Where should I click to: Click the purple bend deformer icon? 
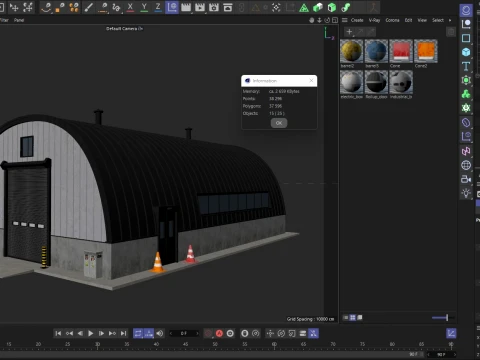tap(466, 122)
